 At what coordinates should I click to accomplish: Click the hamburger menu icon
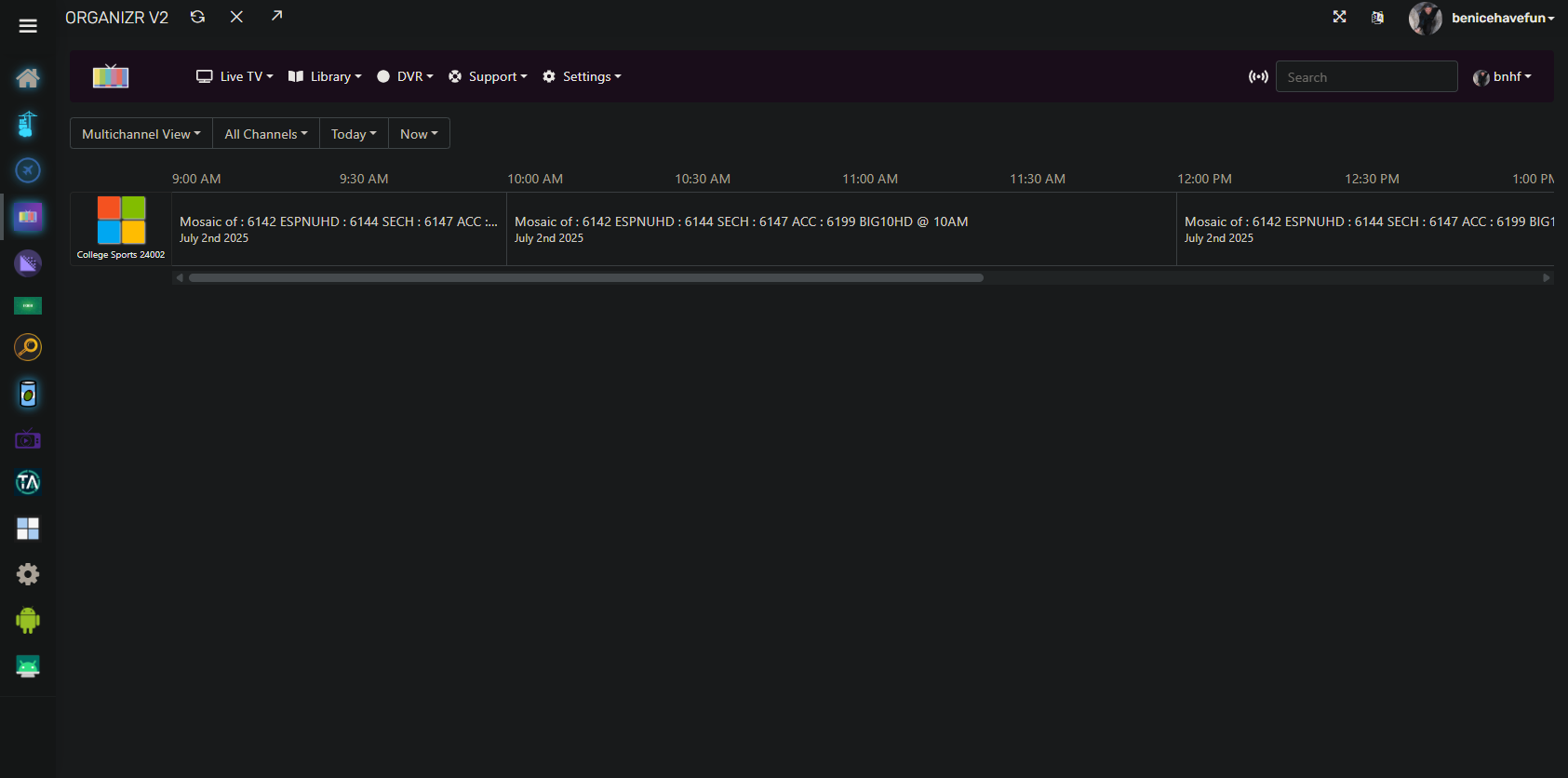(x=28, y=26)
